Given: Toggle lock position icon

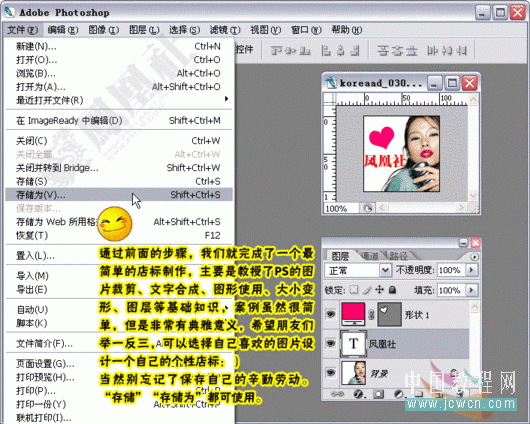Looking at the screenshot, I should 380,290.
